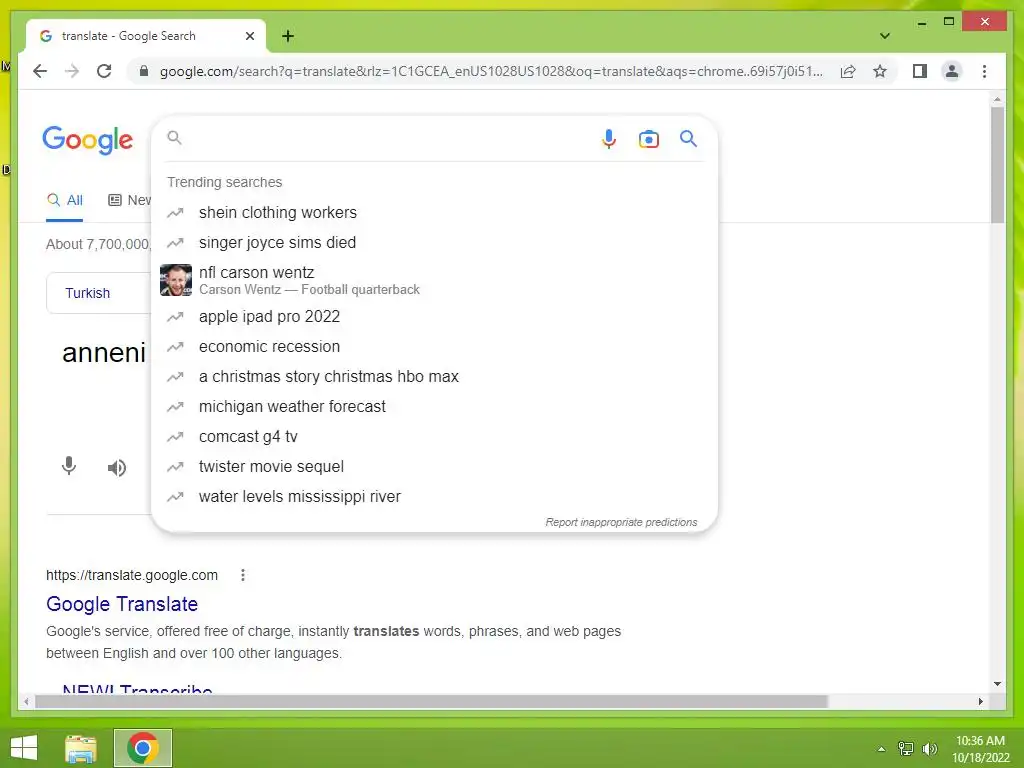Screen dimensions: 1024x768
Task: Show hidden system tray icons
Action: click(x=881, y=749)
